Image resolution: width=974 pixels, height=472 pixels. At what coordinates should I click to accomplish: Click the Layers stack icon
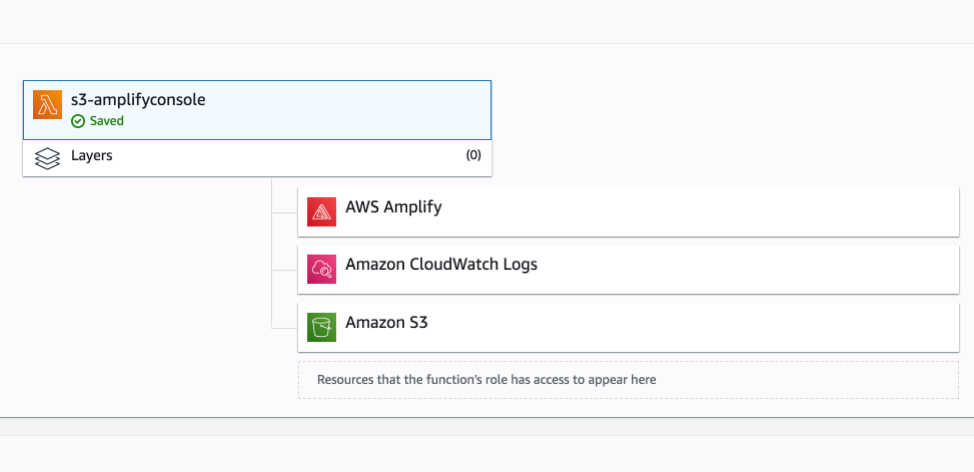point(47,158)
